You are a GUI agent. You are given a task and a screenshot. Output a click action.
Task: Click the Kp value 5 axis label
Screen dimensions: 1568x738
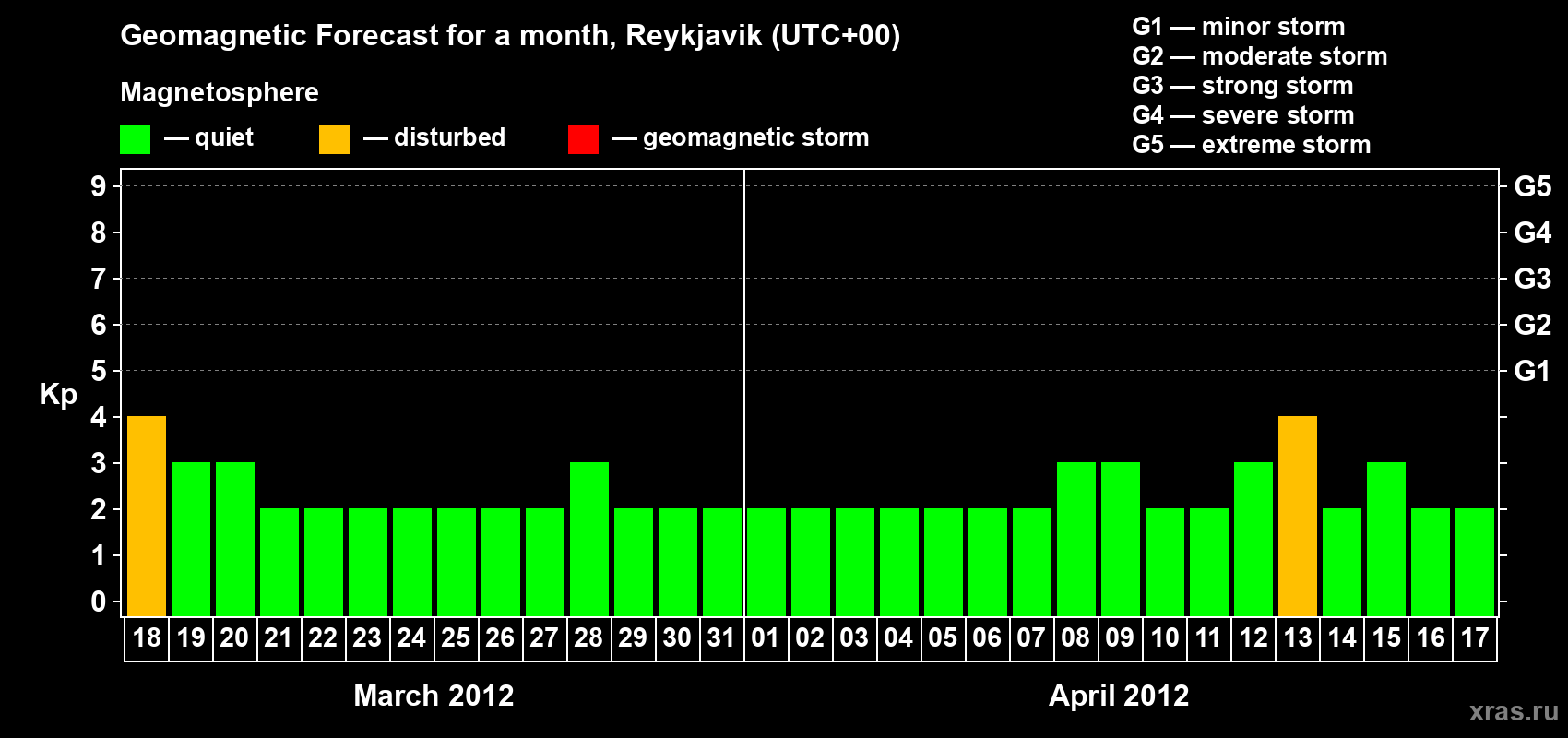99,371
